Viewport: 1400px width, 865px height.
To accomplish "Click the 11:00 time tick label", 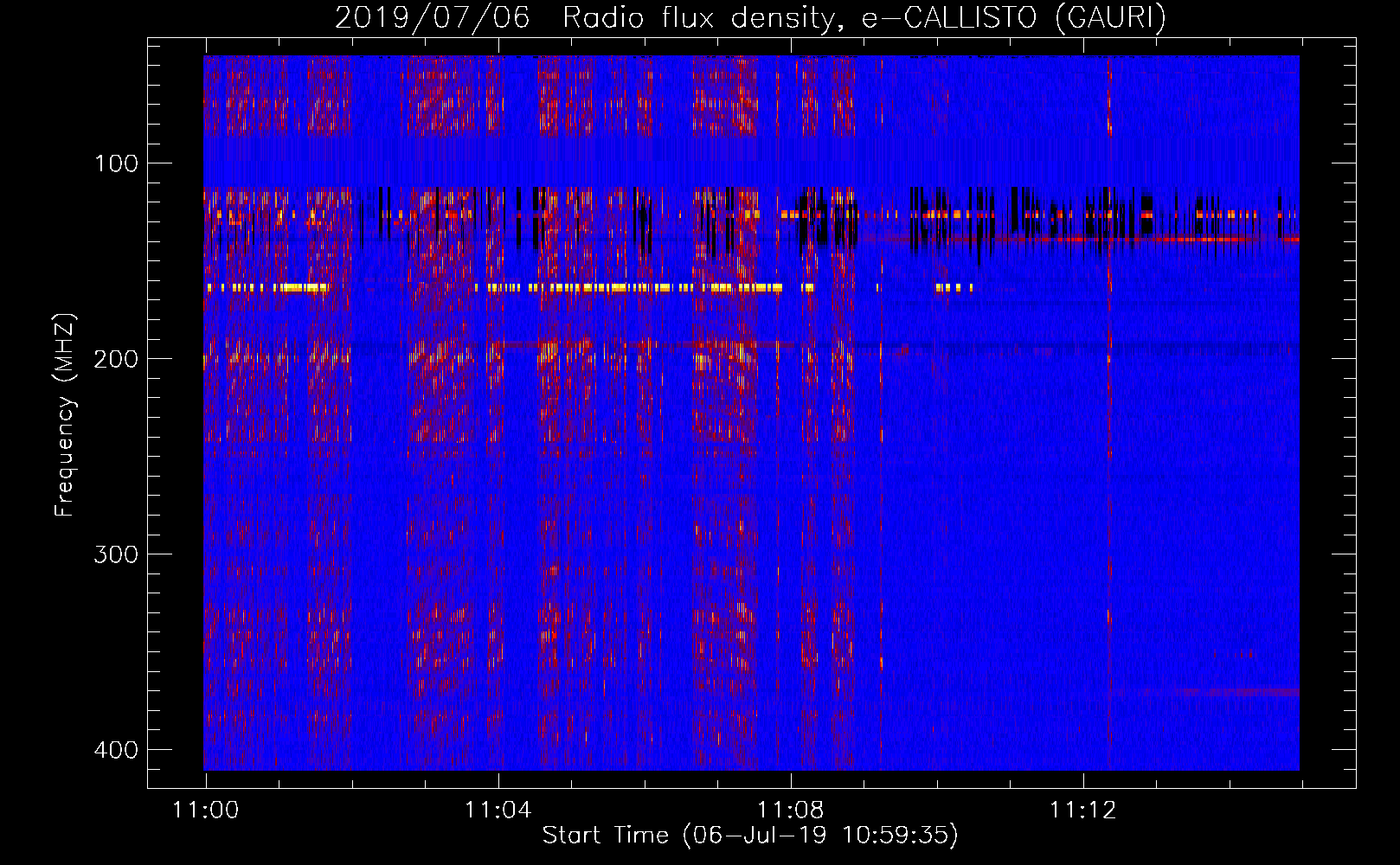I will (206, 811).
